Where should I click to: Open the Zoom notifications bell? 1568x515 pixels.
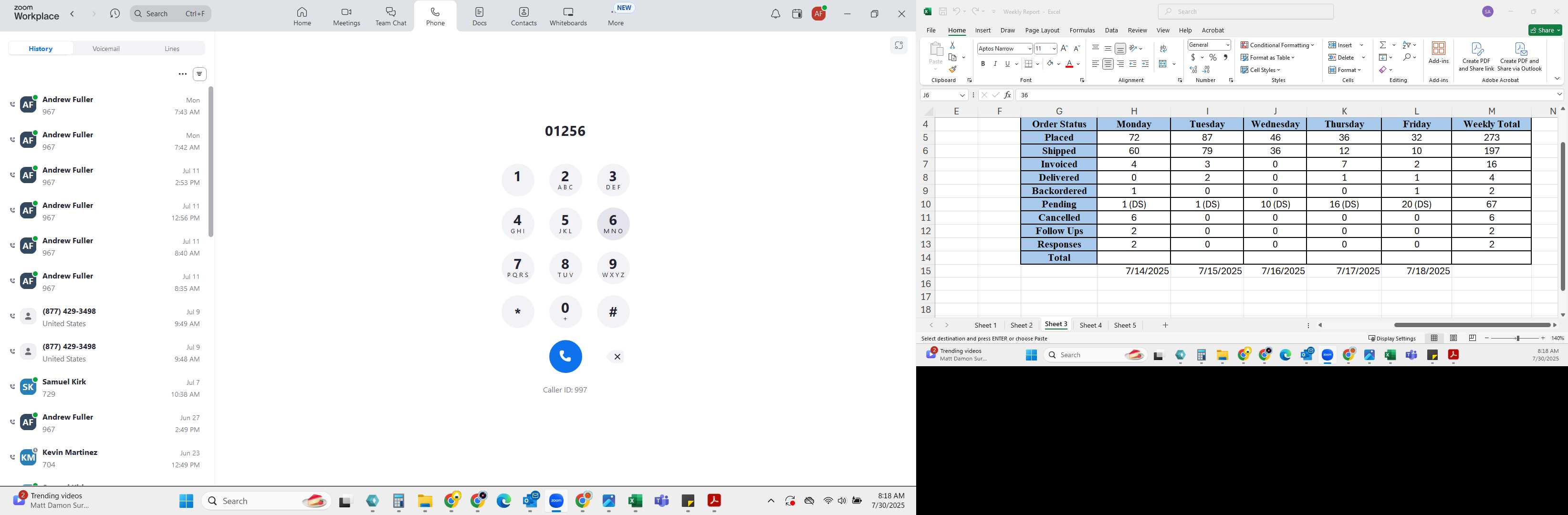tap(775, 14)
